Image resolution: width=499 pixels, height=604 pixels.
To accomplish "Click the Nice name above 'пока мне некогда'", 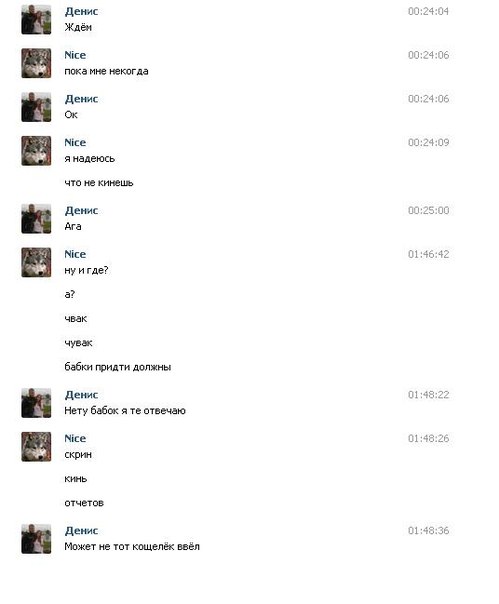I will [x=75, y=55].
